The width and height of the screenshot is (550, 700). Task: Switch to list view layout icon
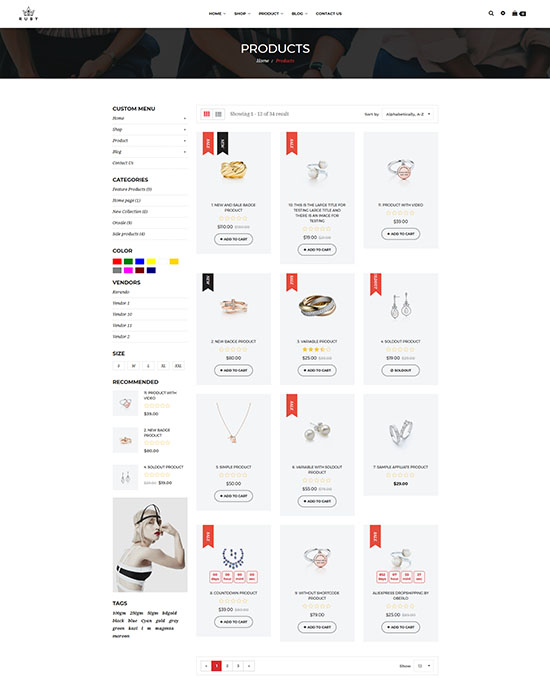pyautogui.click(x=218, y=114)
